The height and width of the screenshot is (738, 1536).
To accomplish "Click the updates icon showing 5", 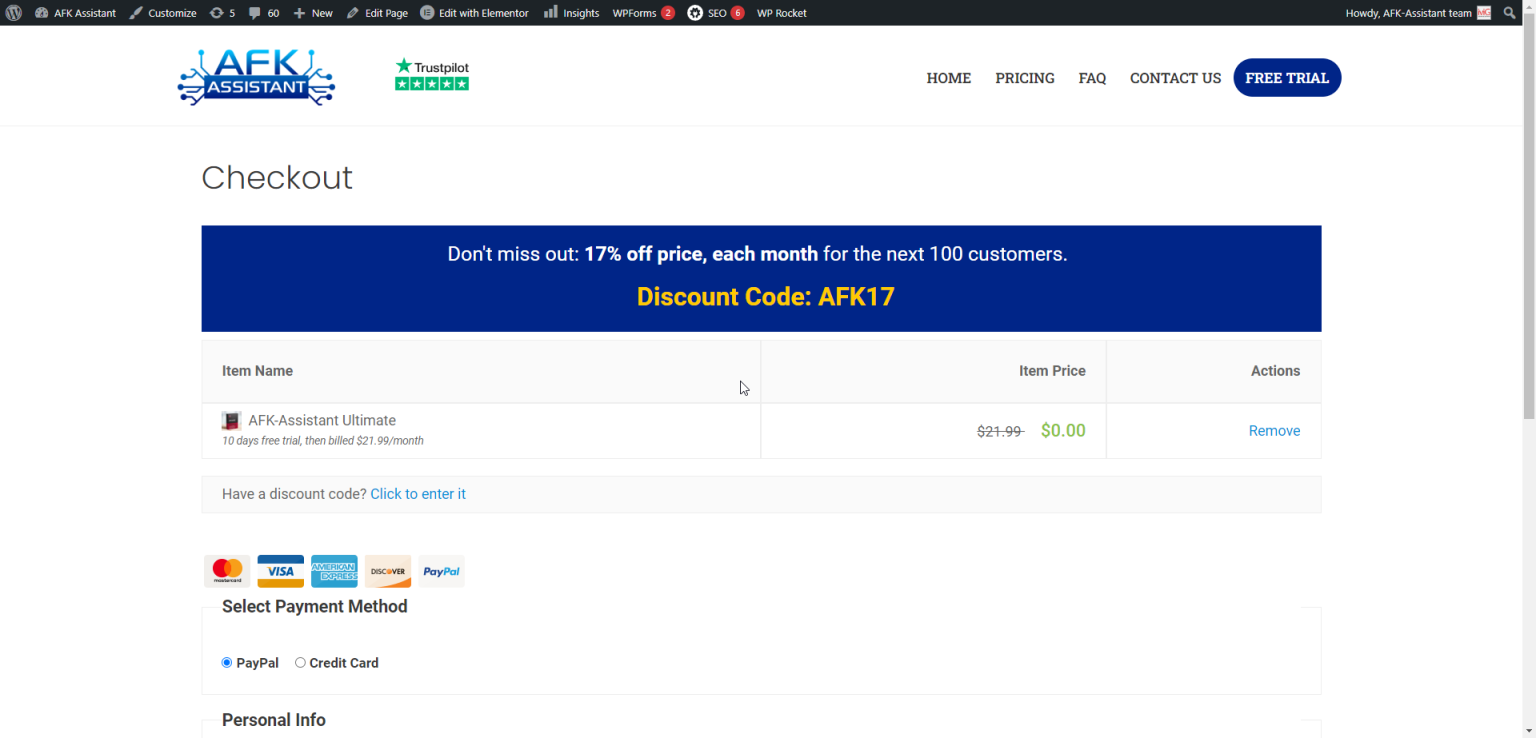I will click(222, 13).
